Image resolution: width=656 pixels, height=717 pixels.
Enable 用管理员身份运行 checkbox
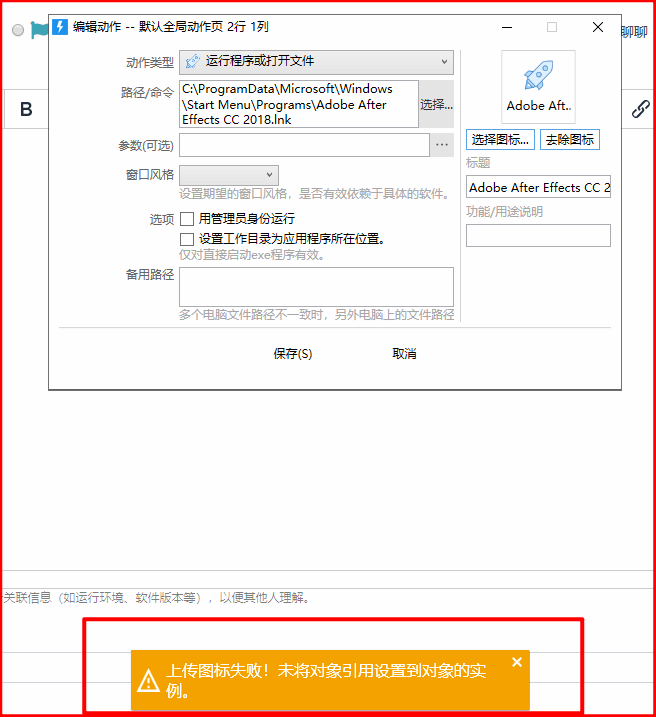pyautogui.click(x=187, y=219)
